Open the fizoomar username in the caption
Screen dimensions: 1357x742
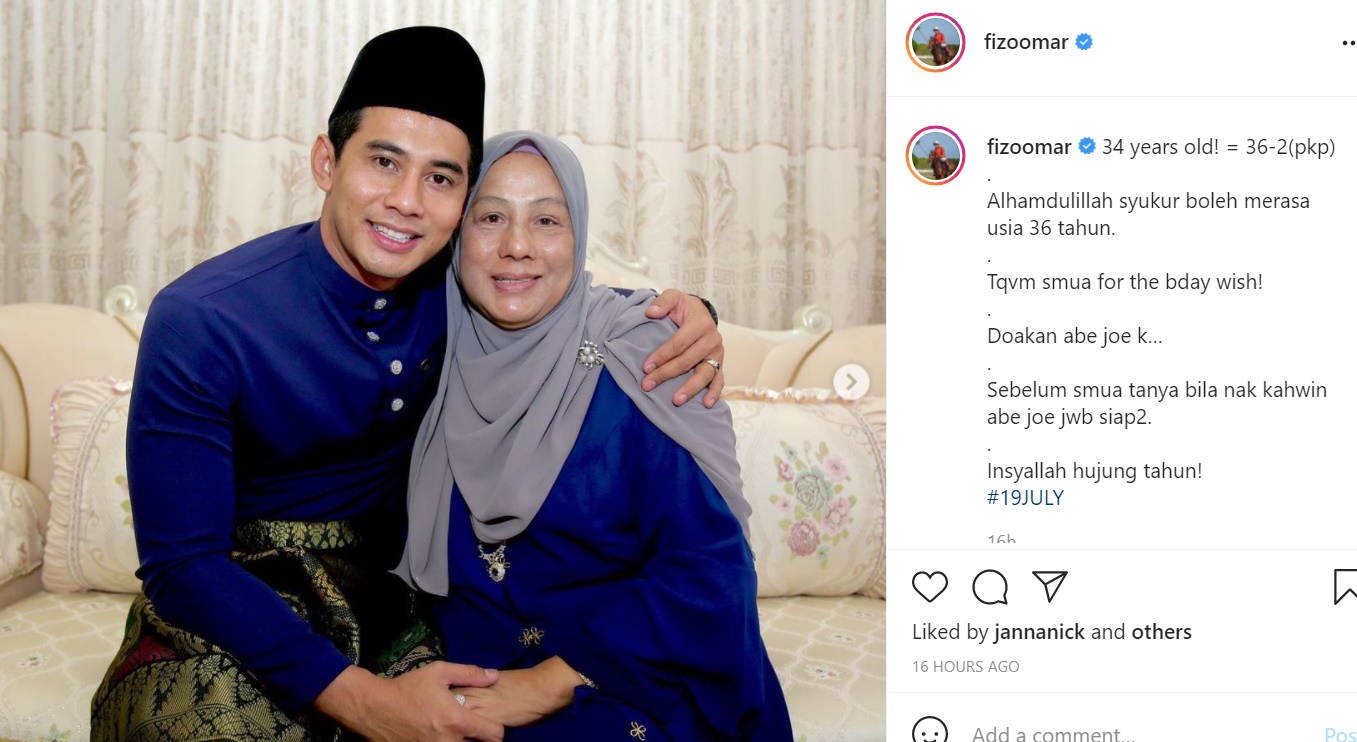pyautogui.click(x=1029, y=147)
